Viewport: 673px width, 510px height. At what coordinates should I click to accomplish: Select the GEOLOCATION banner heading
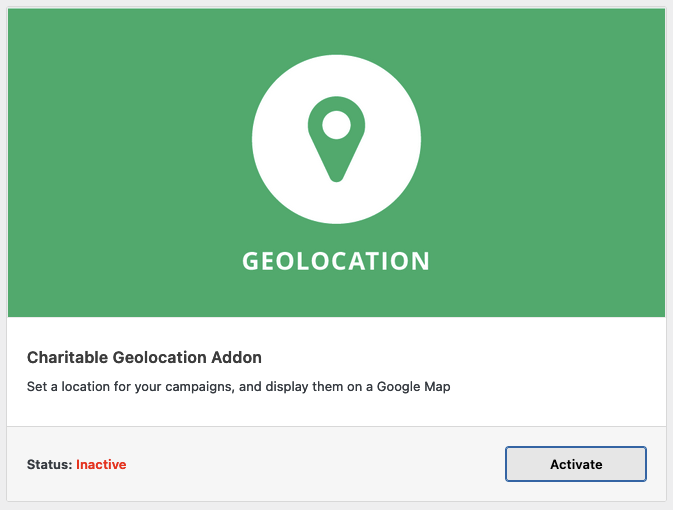pos(336,261)
